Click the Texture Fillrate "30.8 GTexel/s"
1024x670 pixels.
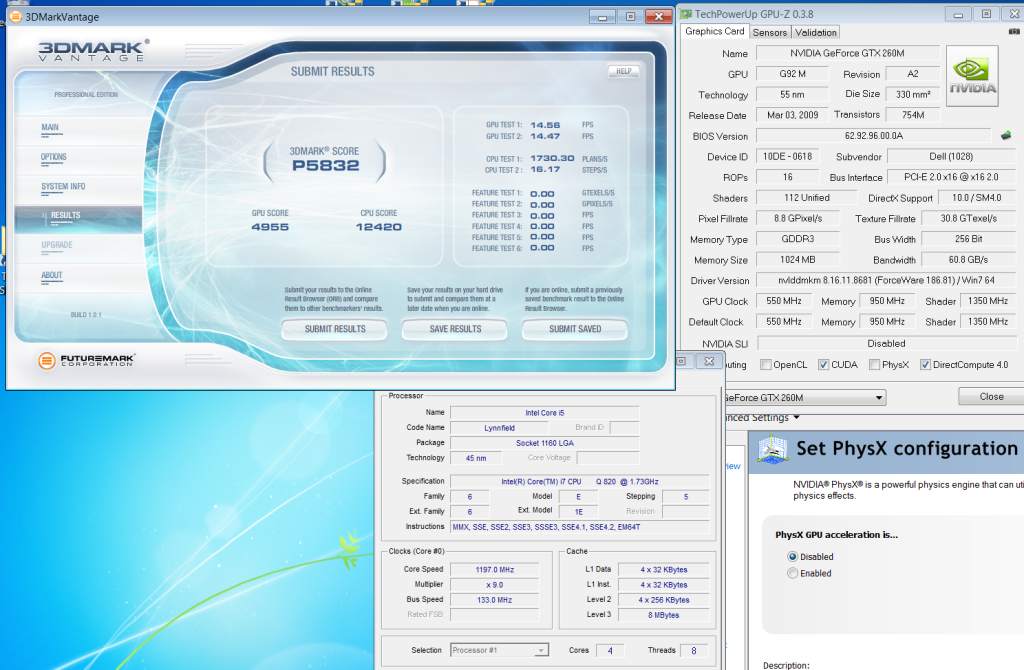tap(968, 219)
